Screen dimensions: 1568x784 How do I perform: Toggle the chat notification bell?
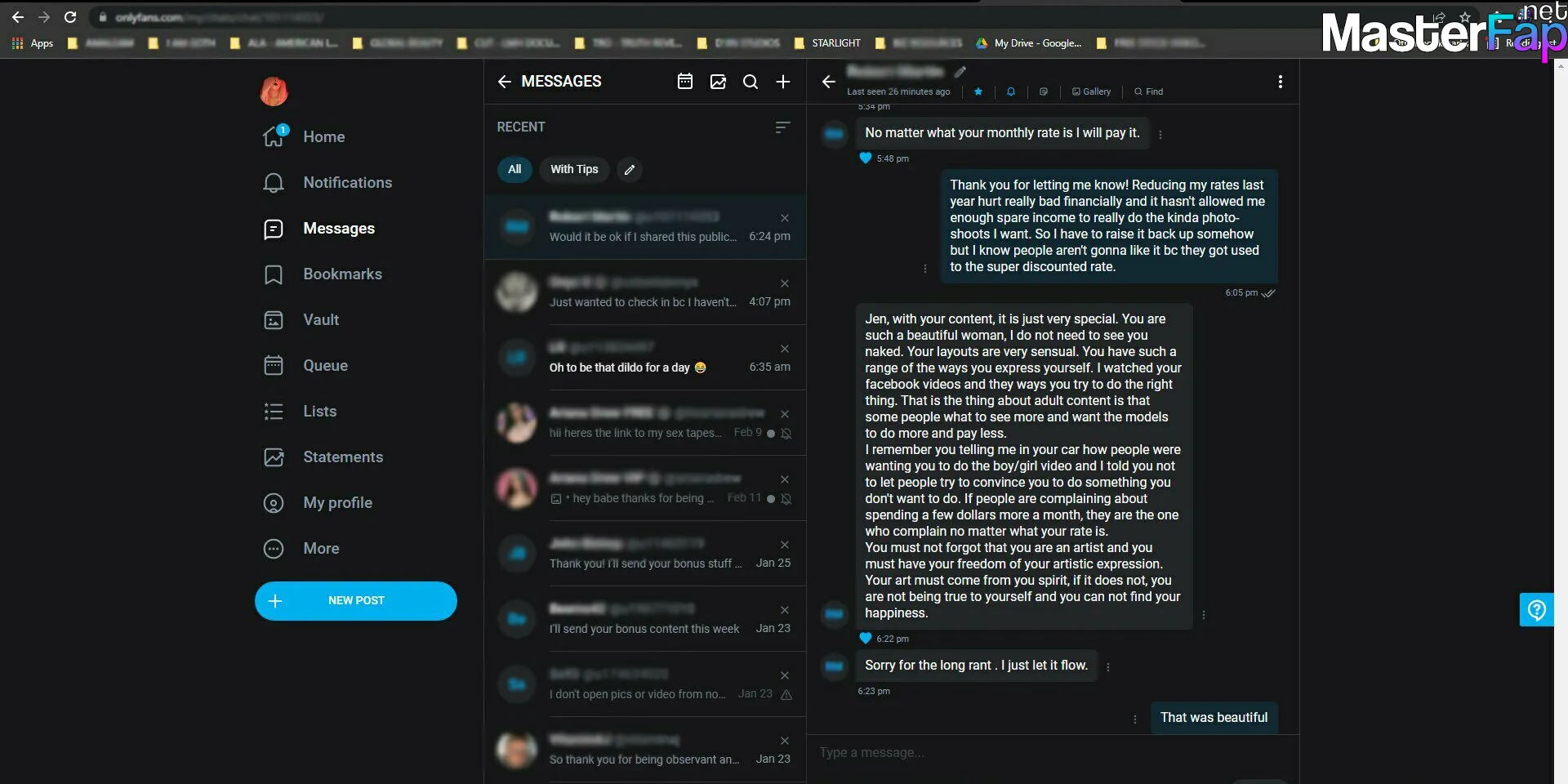1011,91
